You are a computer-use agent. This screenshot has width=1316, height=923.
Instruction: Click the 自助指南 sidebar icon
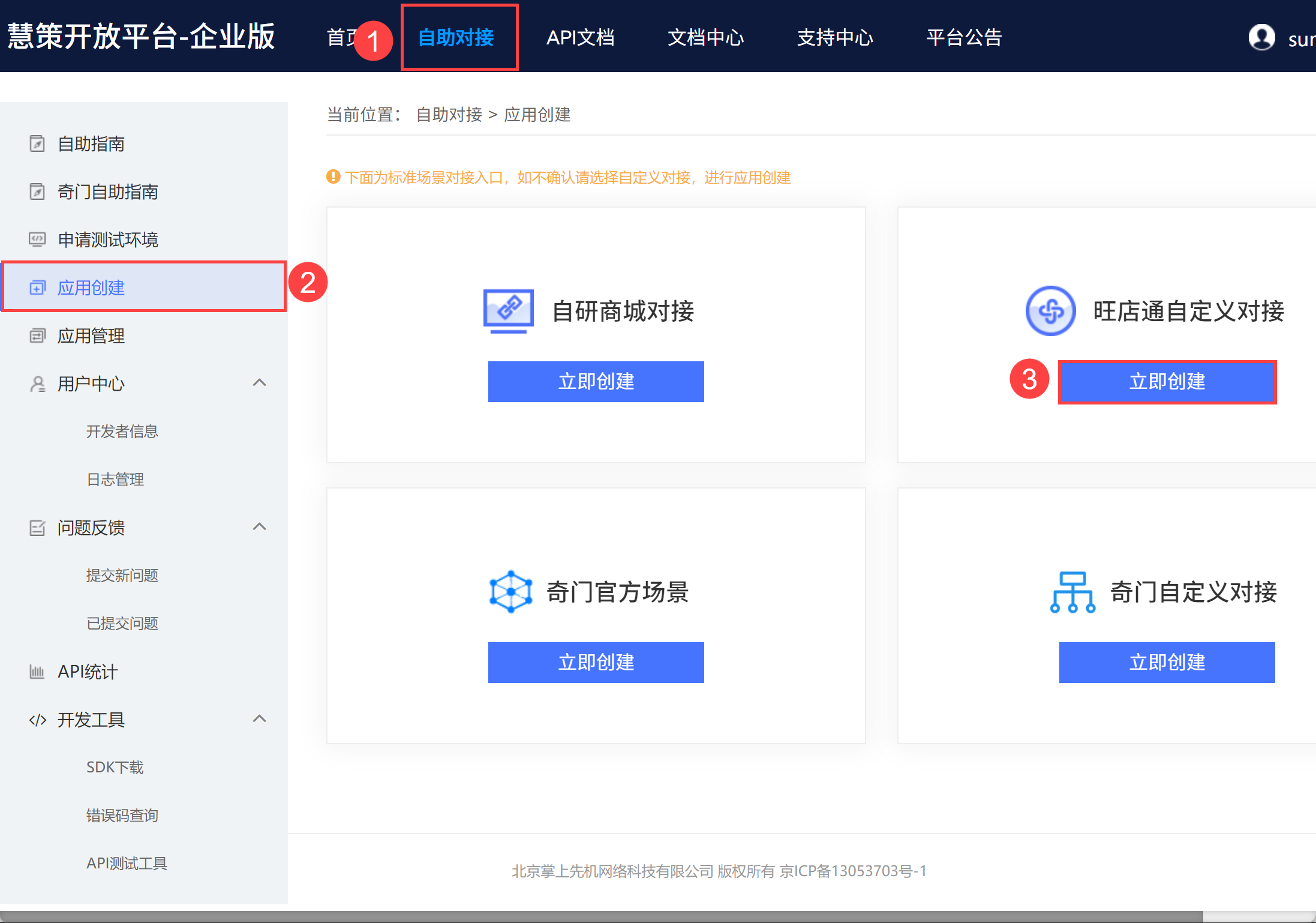tap(37, 143)
